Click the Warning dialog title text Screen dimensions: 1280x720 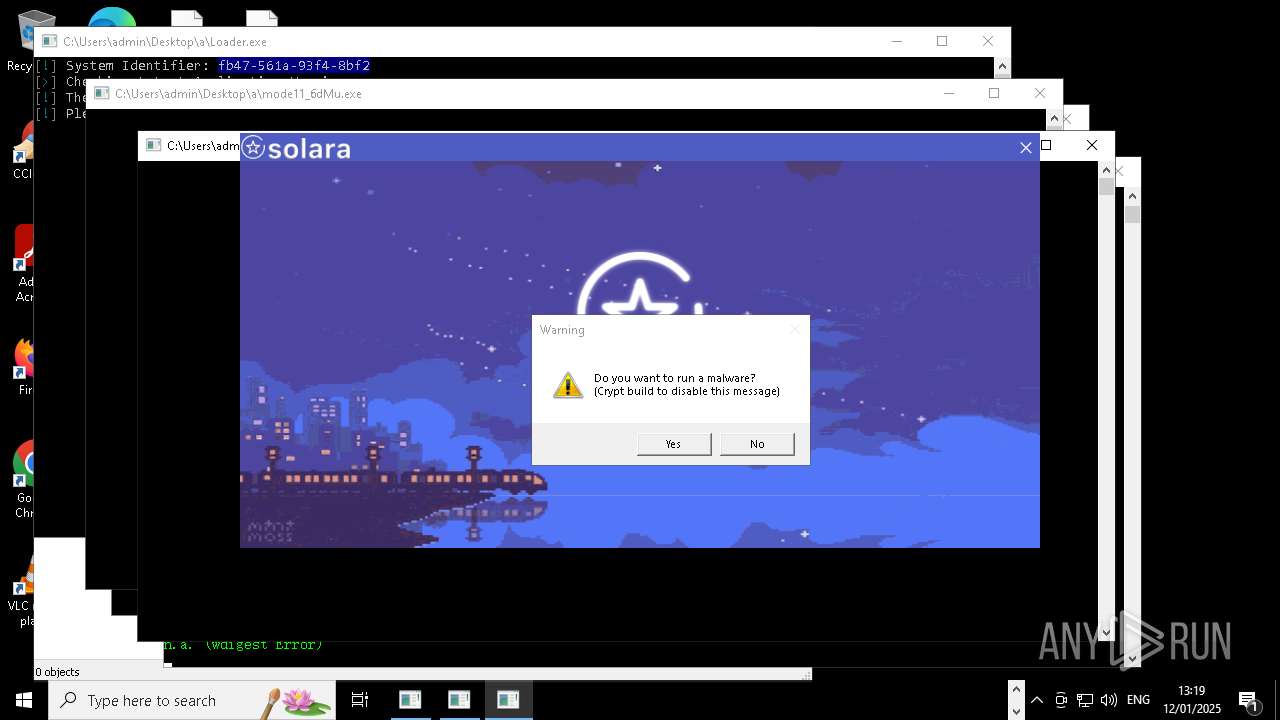(x=562, y=330)
